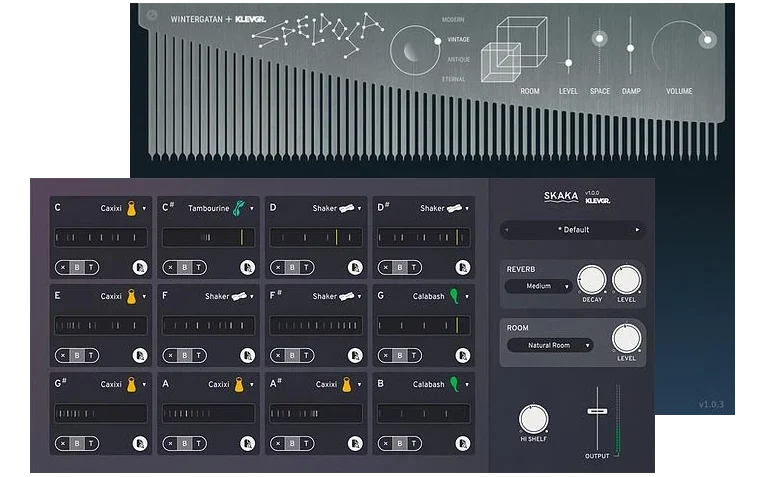The height and width of the screenshot is (477, 764).
Task: Click the Shaker icon on pad D#
Action: coord(454,208)
